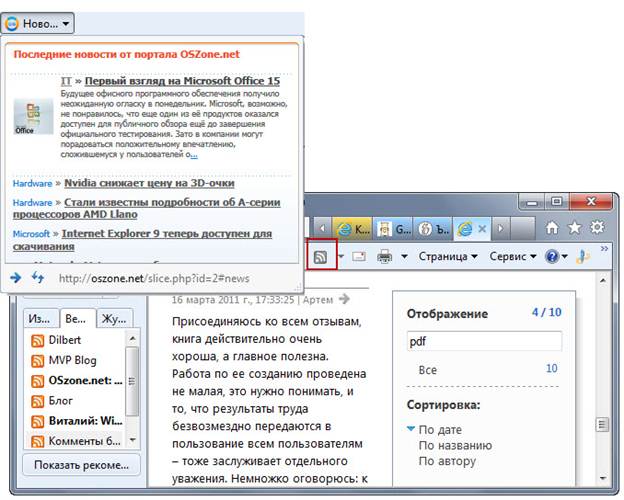Go to the home page icon

point(552,228)
